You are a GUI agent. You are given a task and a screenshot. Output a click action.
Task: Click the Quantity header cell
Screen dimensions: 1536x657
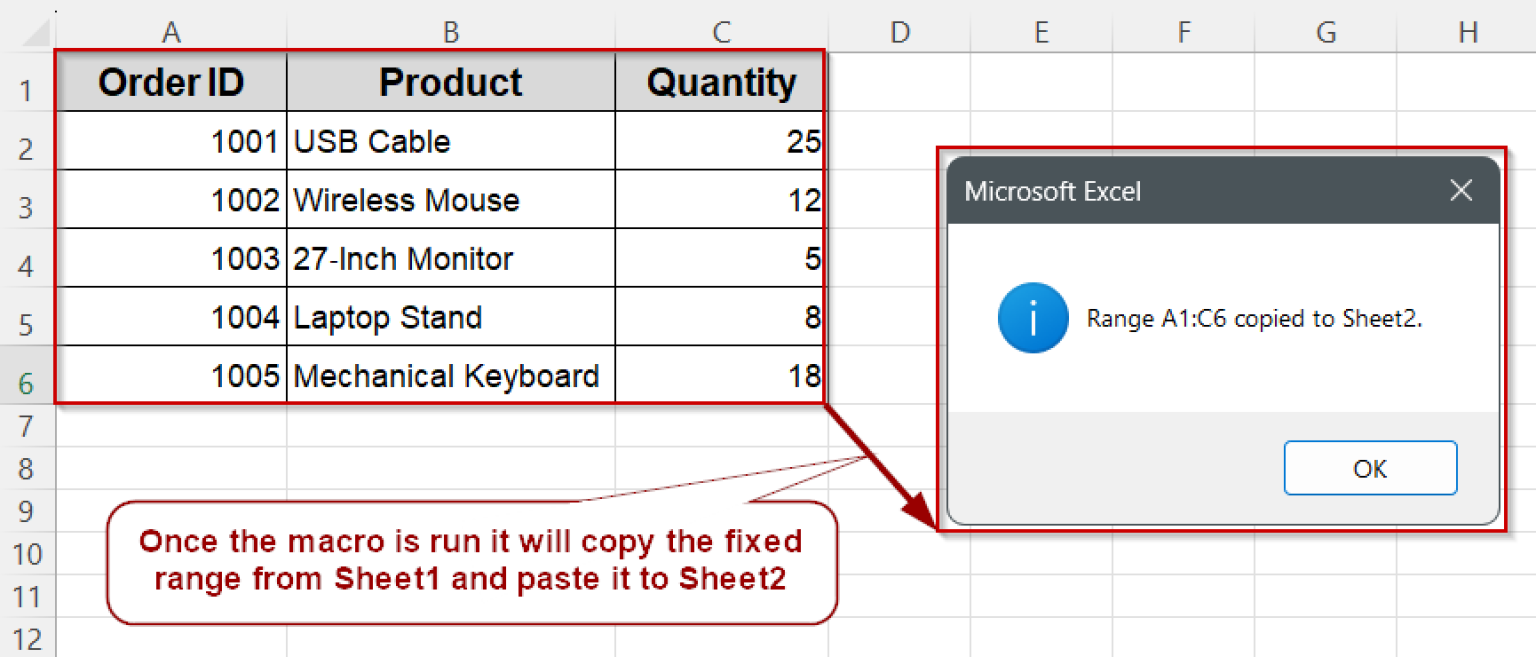point(721,83)
